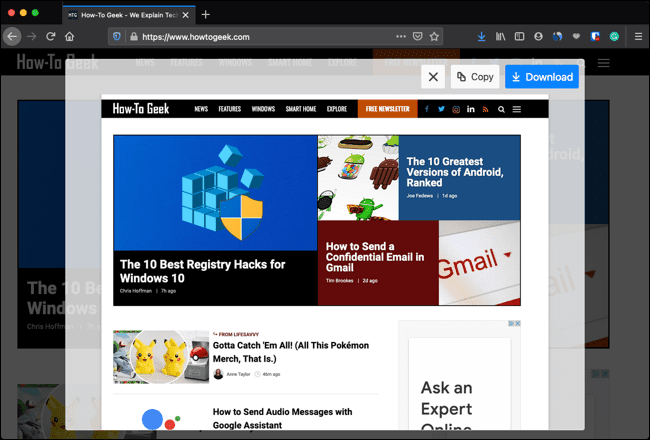Download the captured screenshot
Screen dimensions: 650x440
click(541, 77)
